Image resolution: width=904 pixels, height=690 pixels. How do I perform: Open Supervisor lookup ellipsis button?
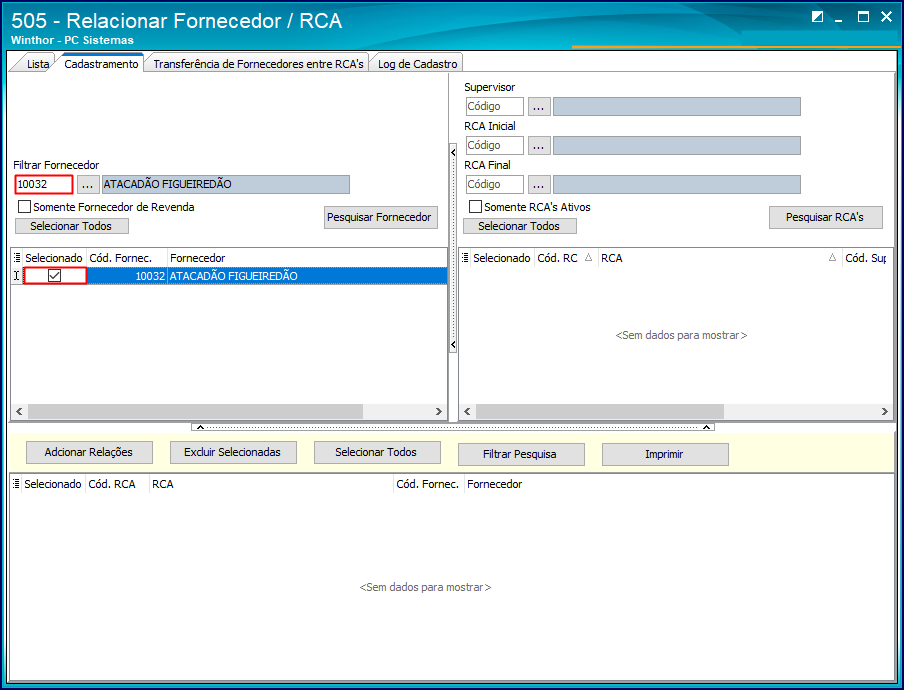point(539,107)
